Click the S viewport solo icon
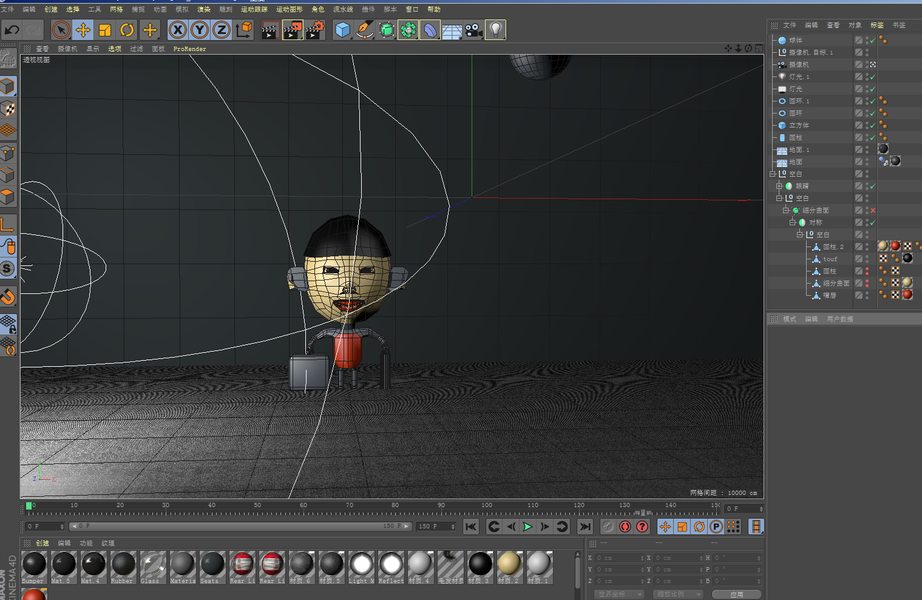 (8, 269)
